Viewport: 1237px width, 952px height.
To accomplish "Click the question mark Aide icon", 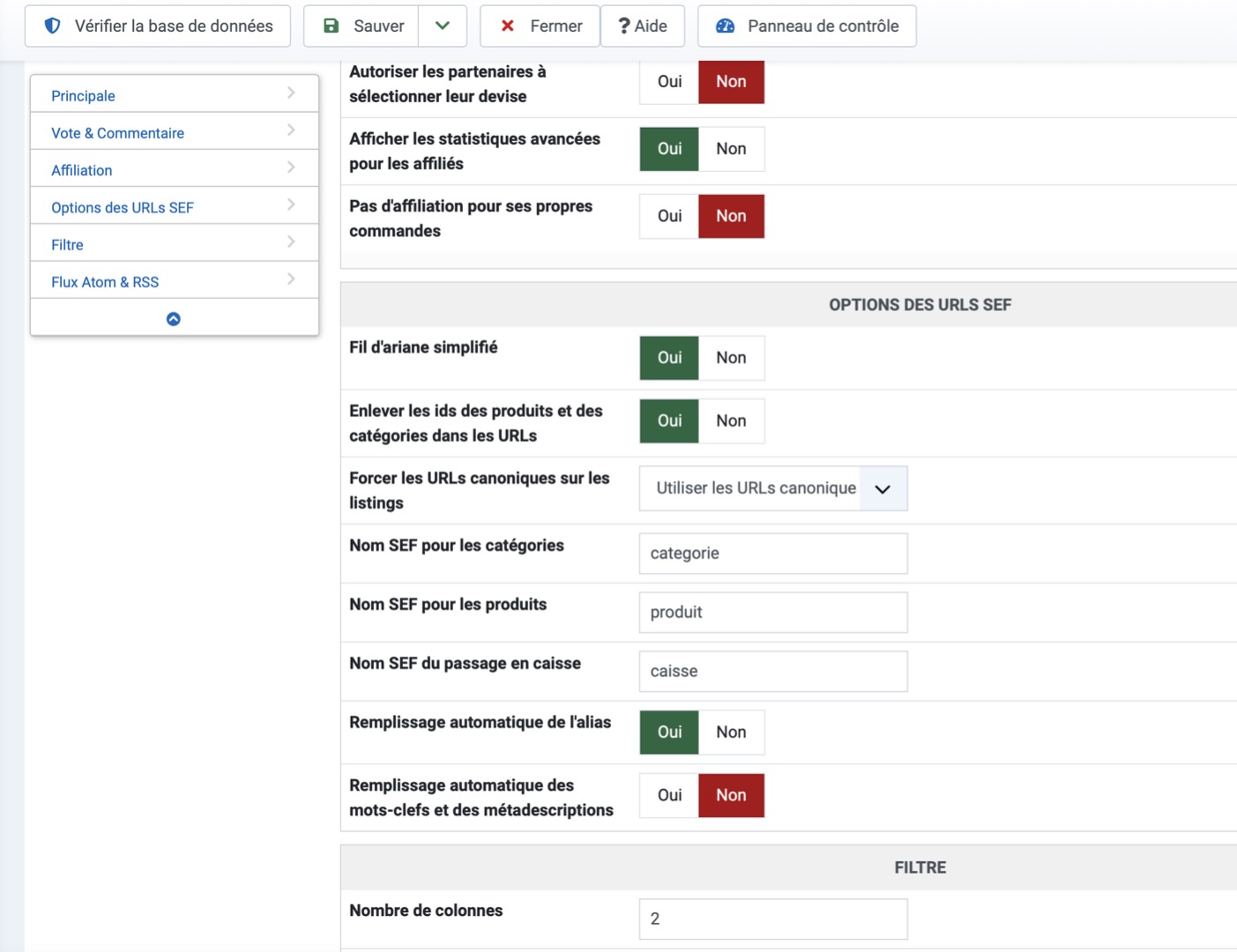I will coord(624,26).
